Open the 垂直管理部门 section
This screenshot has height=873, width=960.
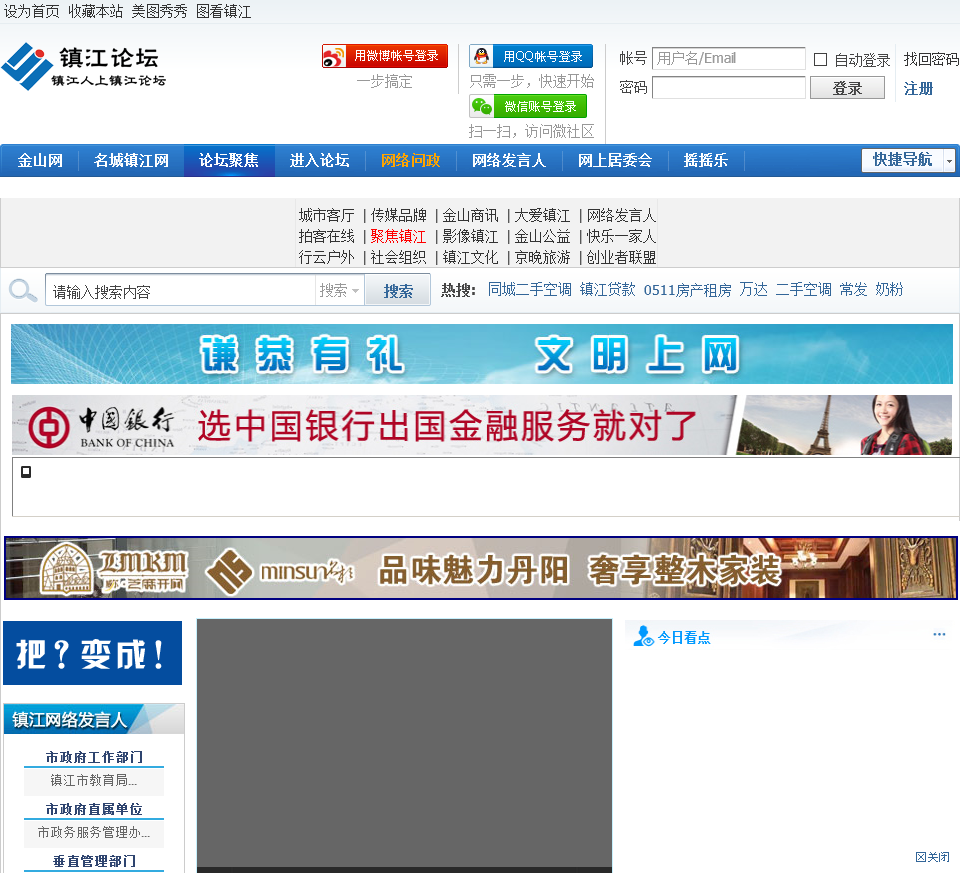tap(94, 861)
